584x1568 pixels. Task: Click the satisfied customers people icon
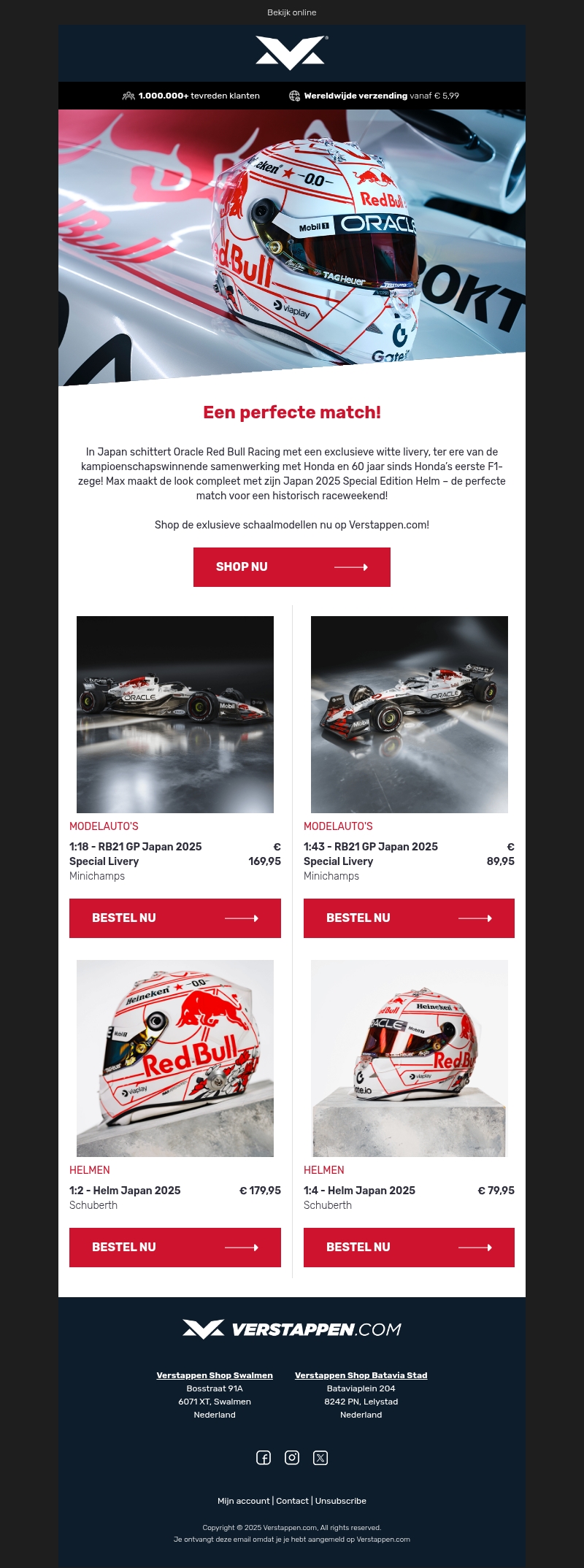pyautogui.click(x=128, y=96)
